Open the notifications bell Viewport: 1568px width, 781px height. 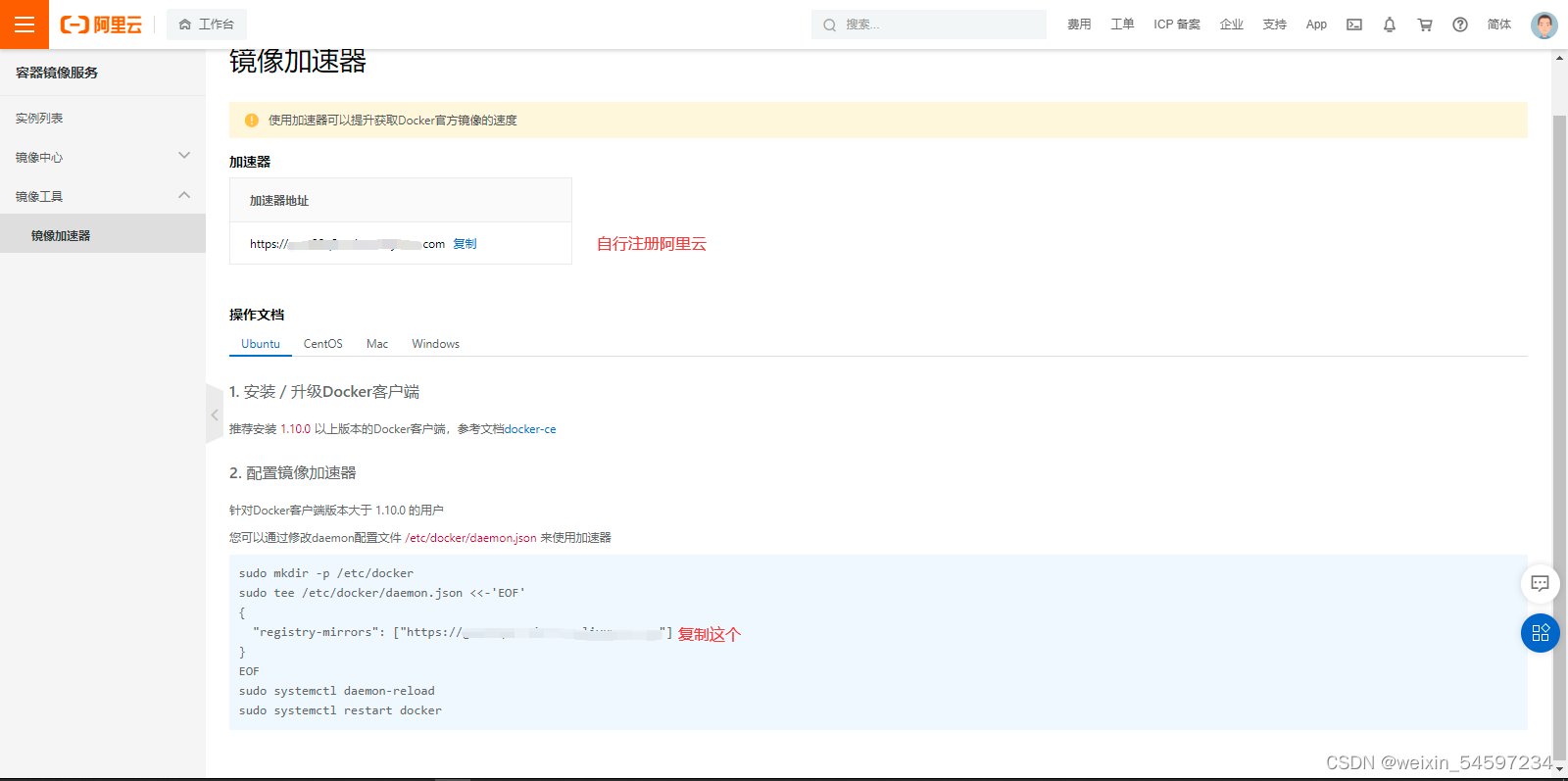[x=1390, y=24]
